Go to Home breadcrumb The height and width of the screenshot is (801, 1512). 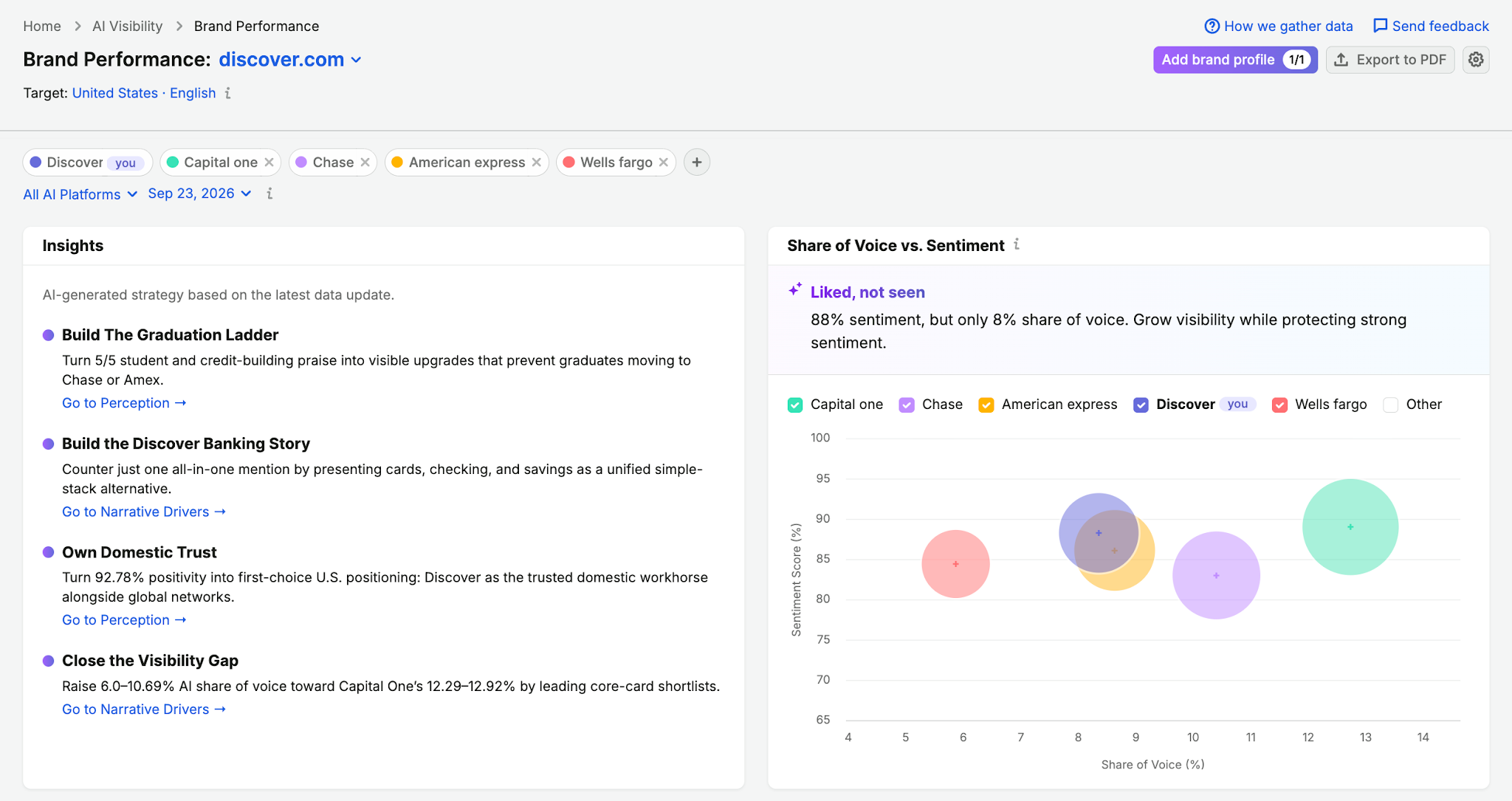click(x=42, y=27)
